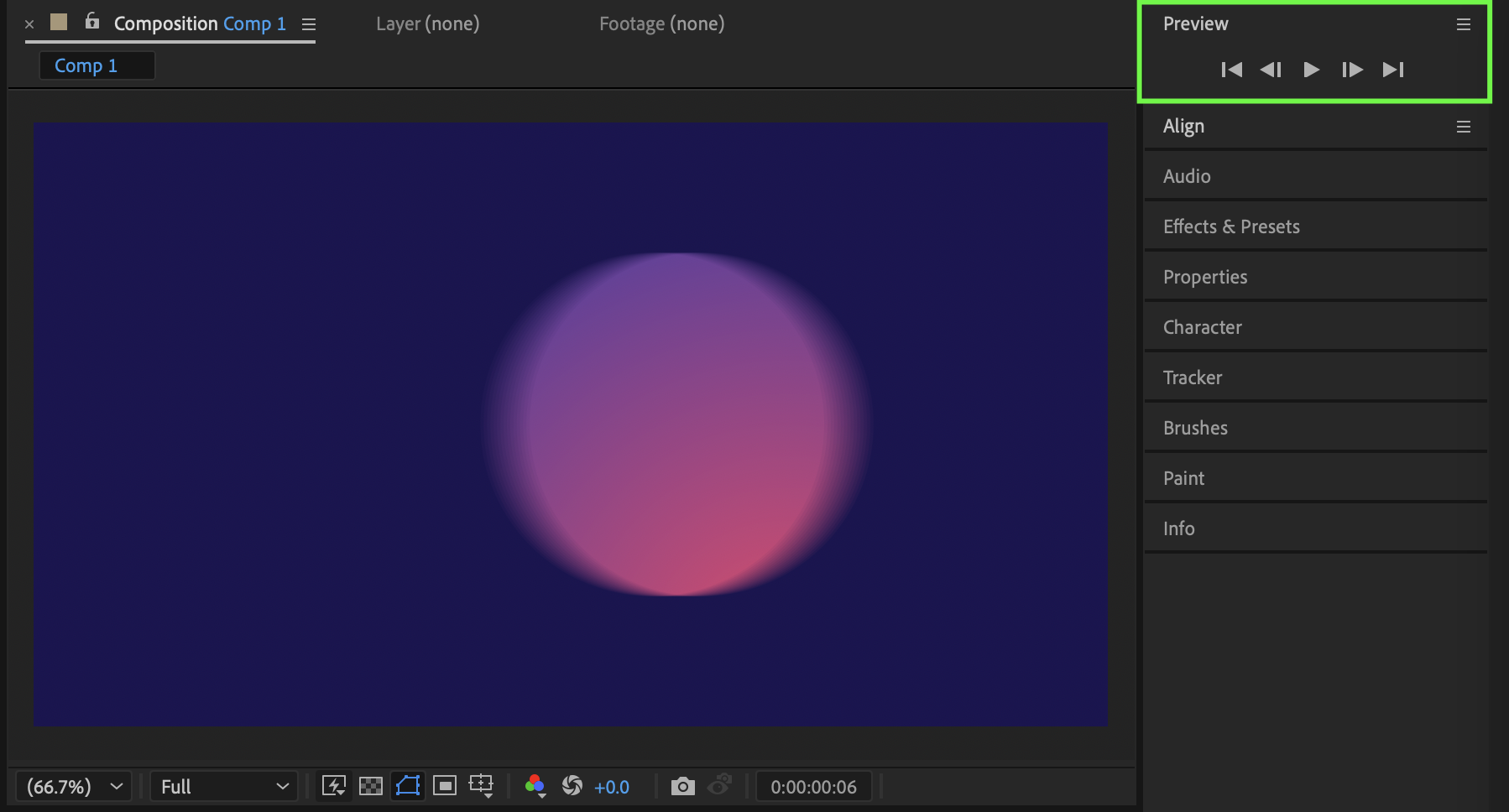This screenshot has height=812, width=1509.
Task: Open the Preview panel menu
Action: [1464, 24]
